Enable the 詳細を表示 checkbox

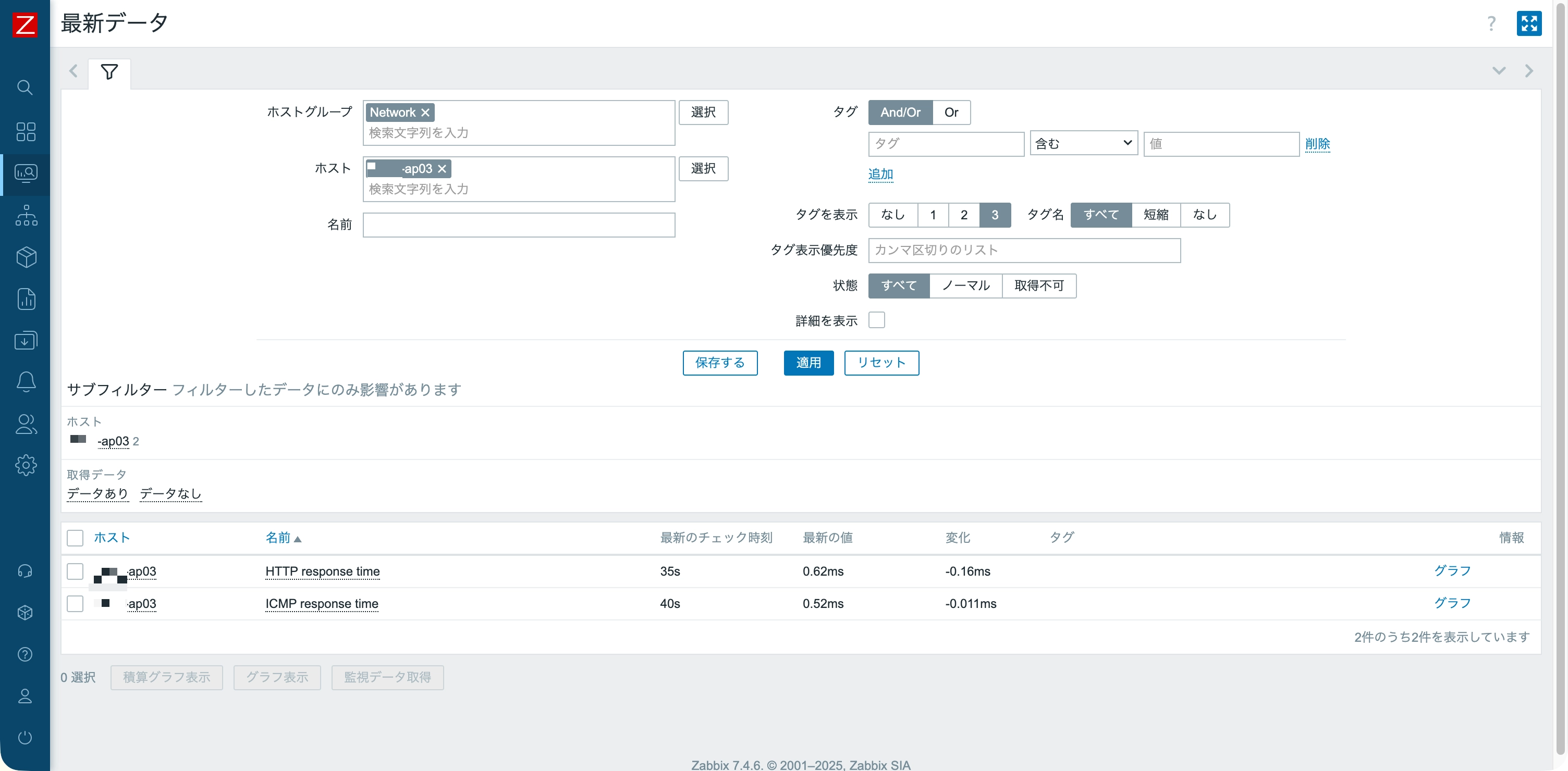(x=876, y=320)
